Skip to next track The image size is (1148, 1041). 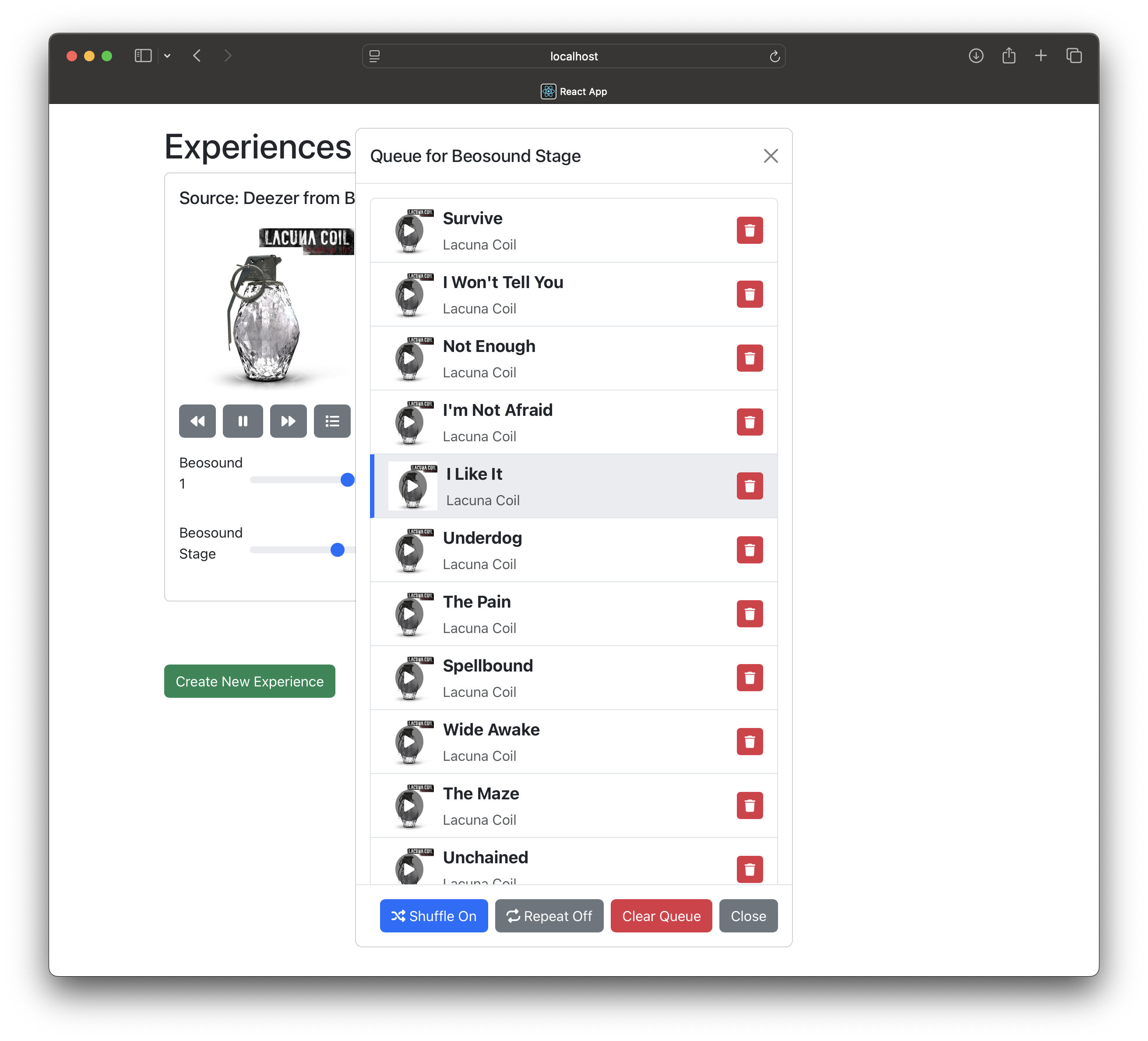click(x=288, y=422)
